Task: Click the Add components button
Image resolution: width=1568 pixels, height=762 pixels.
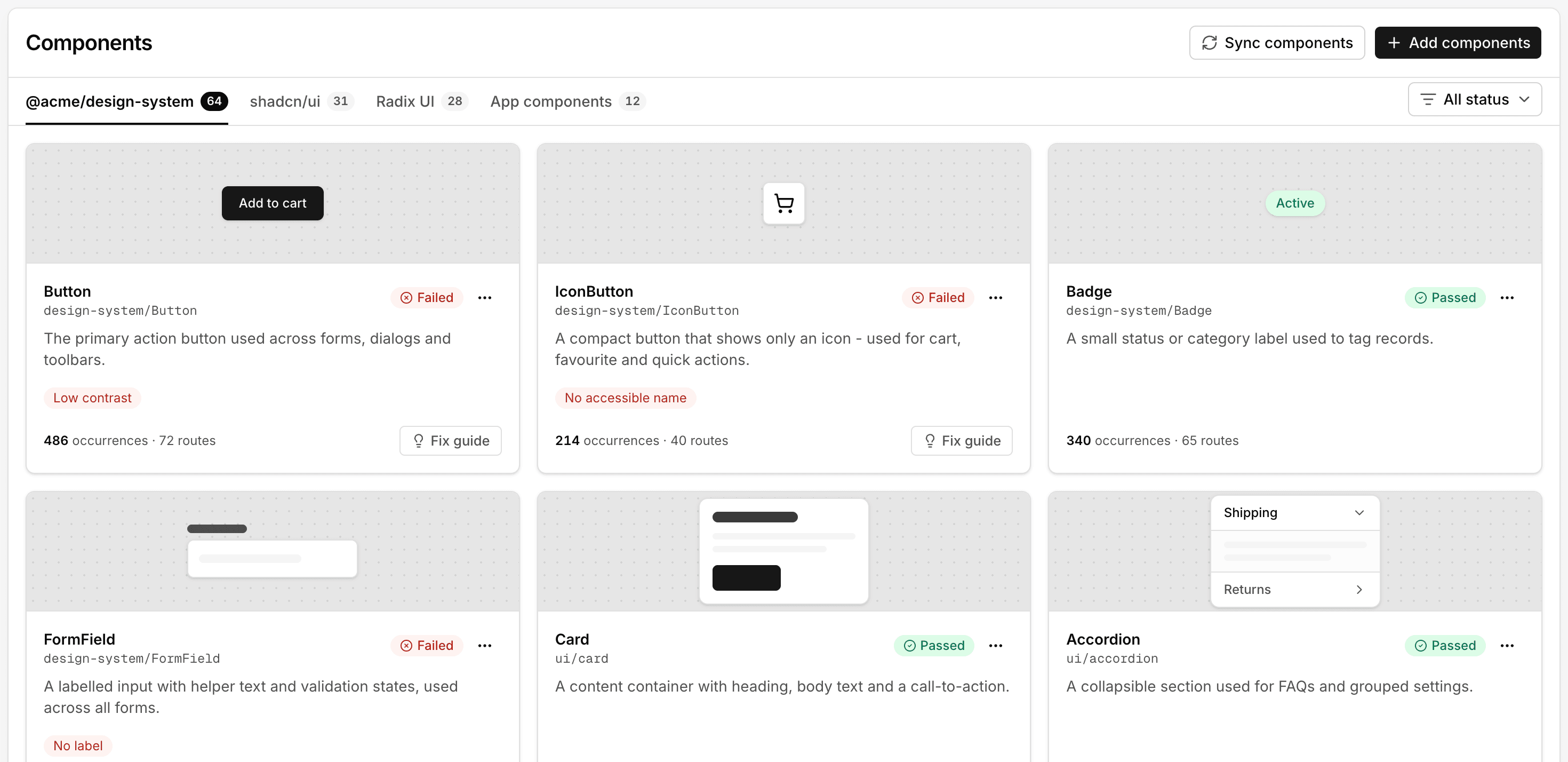Action: point(1457,43)
